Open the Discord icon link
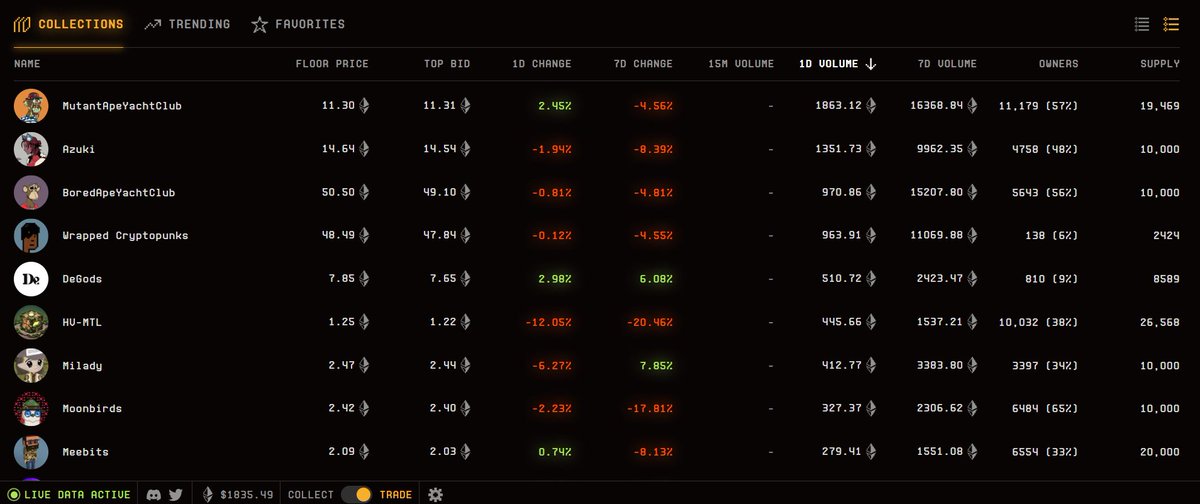The width and height of the screenshot is (1200, 504). click(154, 494)
